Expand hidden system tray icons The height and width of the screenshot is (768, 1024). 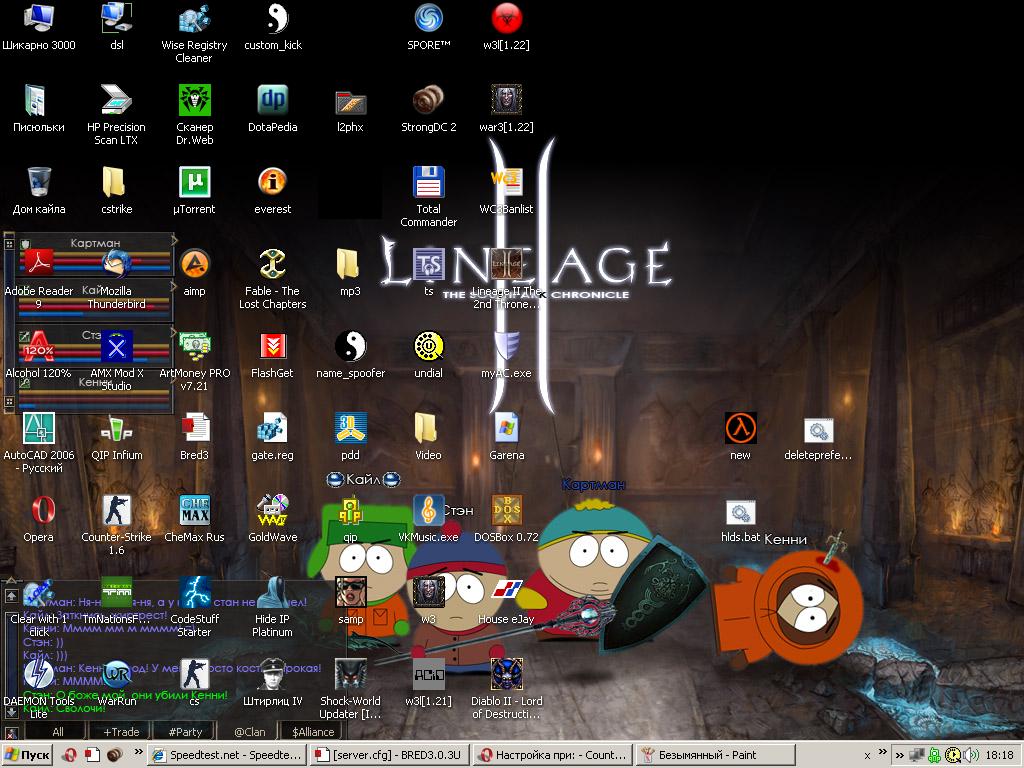pos(899,755)
